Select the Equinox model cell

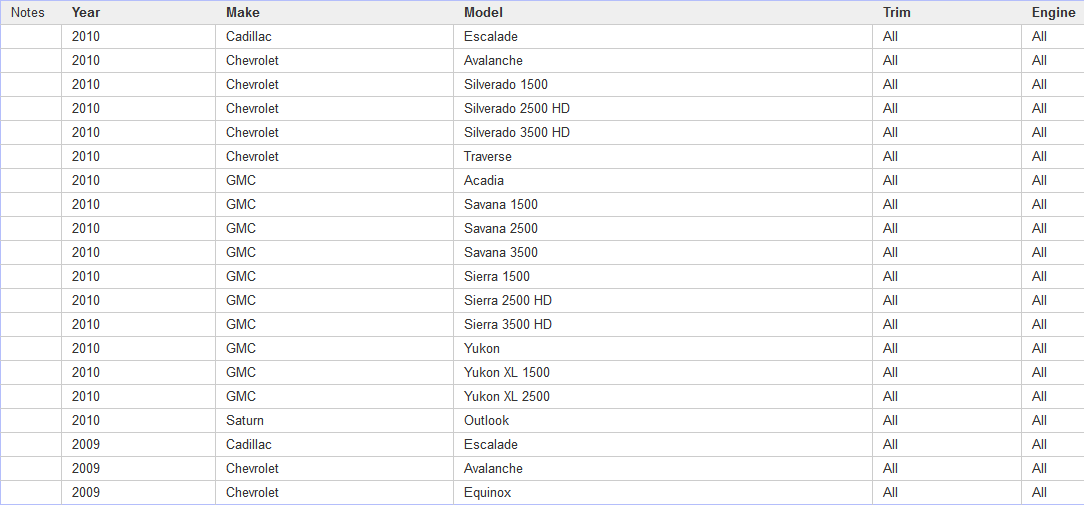click(663, 493)
